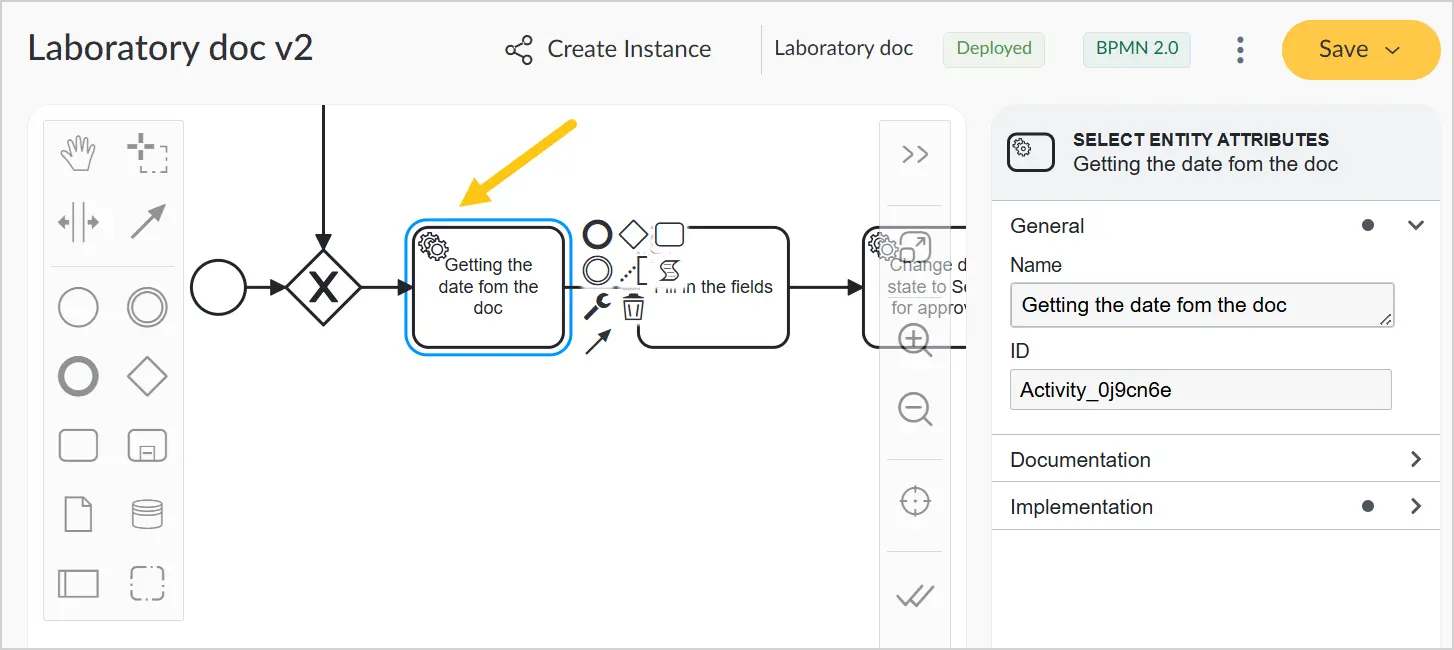This screenshot has height=650, width=1454.
Task: Zoom in on the diagram
Action: (x=916, y=341)
